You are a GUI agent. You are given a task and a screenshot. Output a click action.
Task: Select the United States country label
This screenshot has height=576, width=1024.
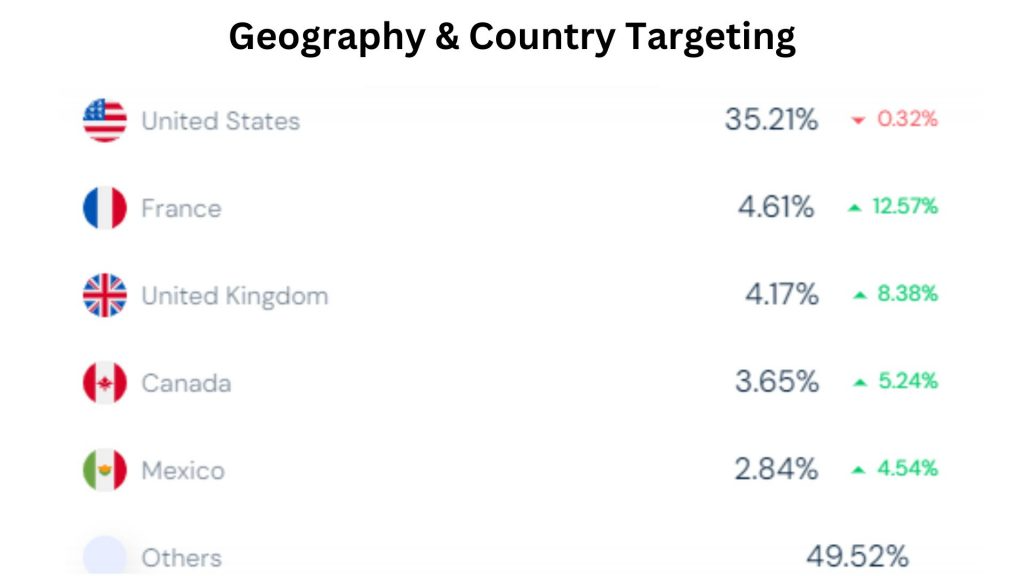click(x=220, y=121)
